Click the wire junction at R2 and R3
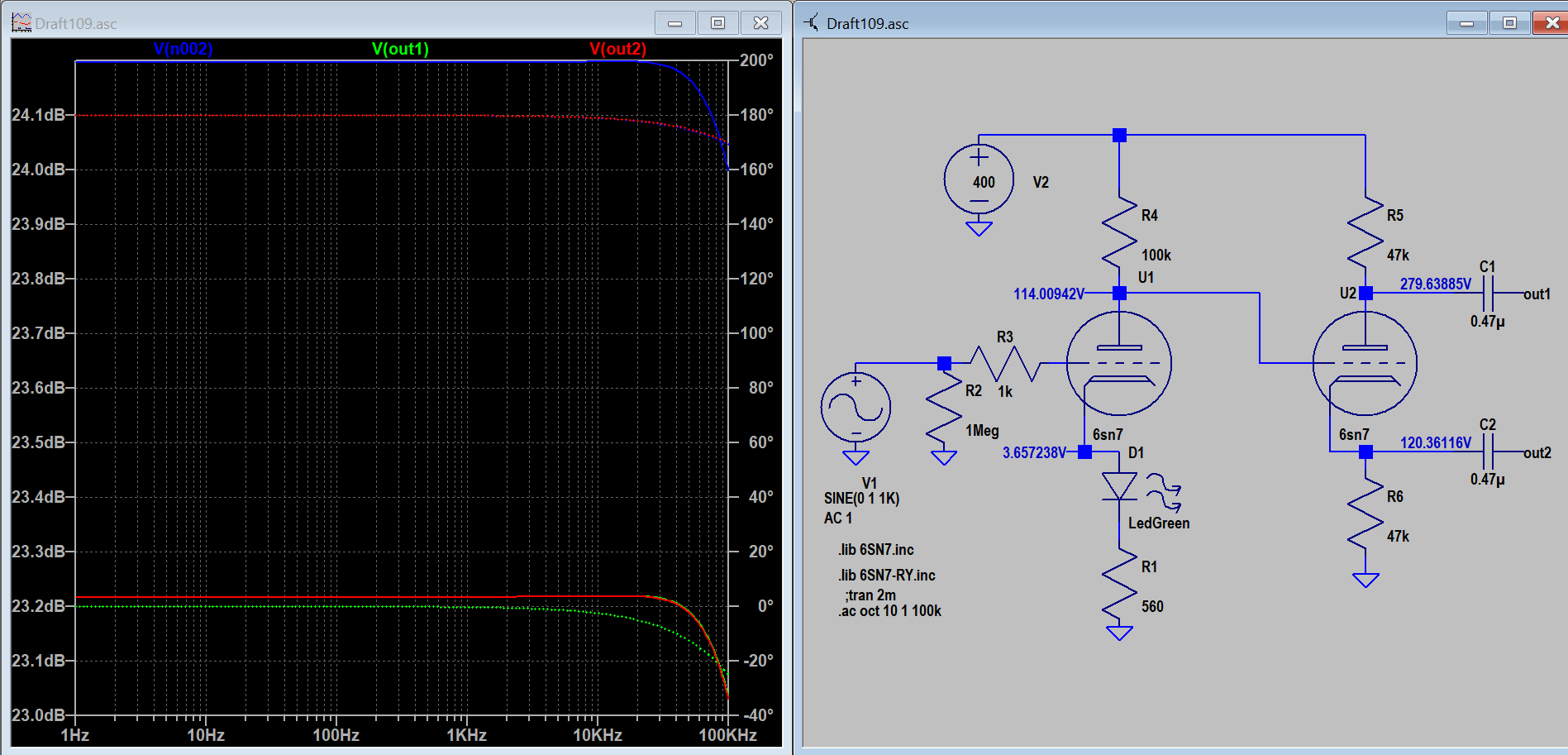This screenshot has height=755, width=1568. (x=944, y=363)
